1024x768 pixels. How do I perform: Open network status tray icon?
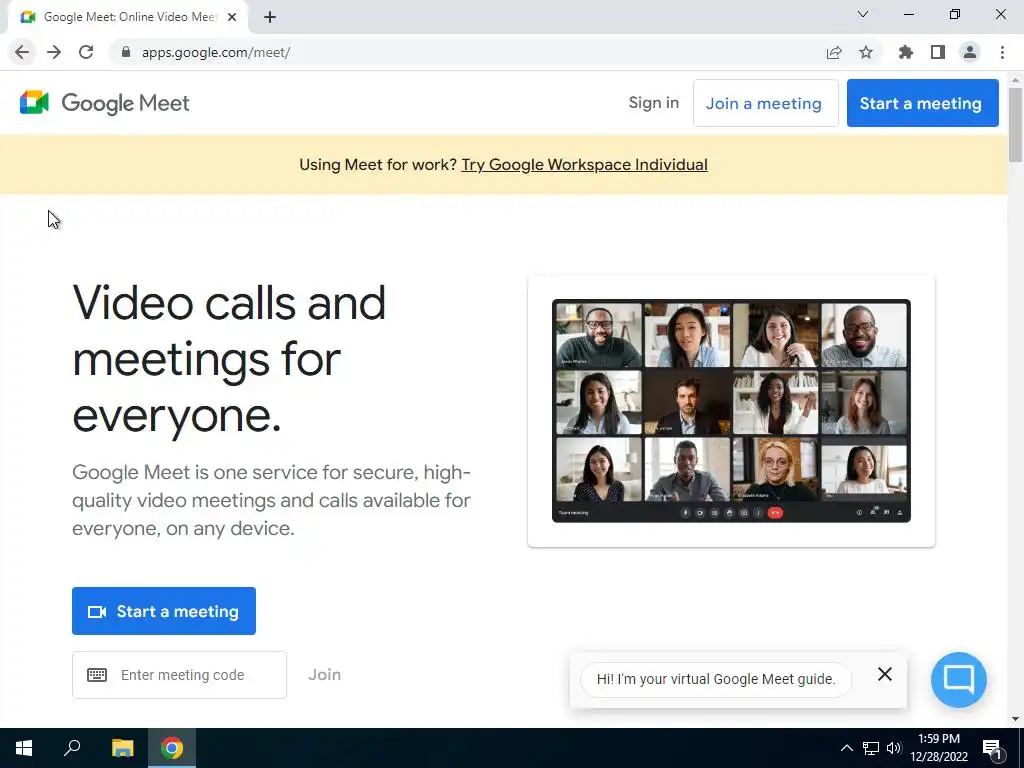pos(871,748)
